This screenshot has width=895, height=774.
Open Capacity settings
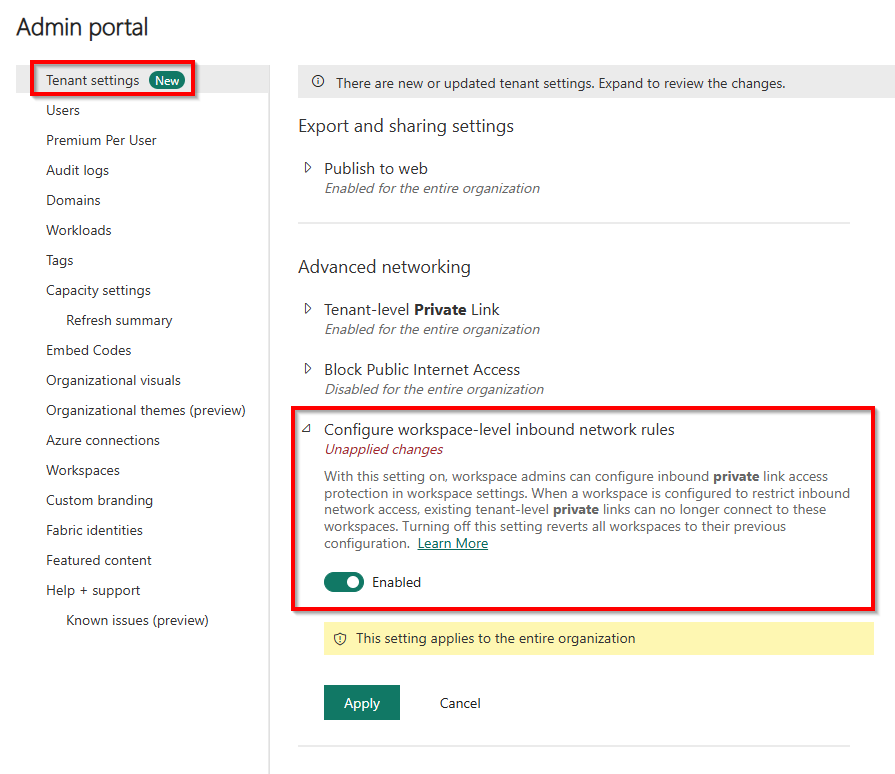tap(98, 291)
